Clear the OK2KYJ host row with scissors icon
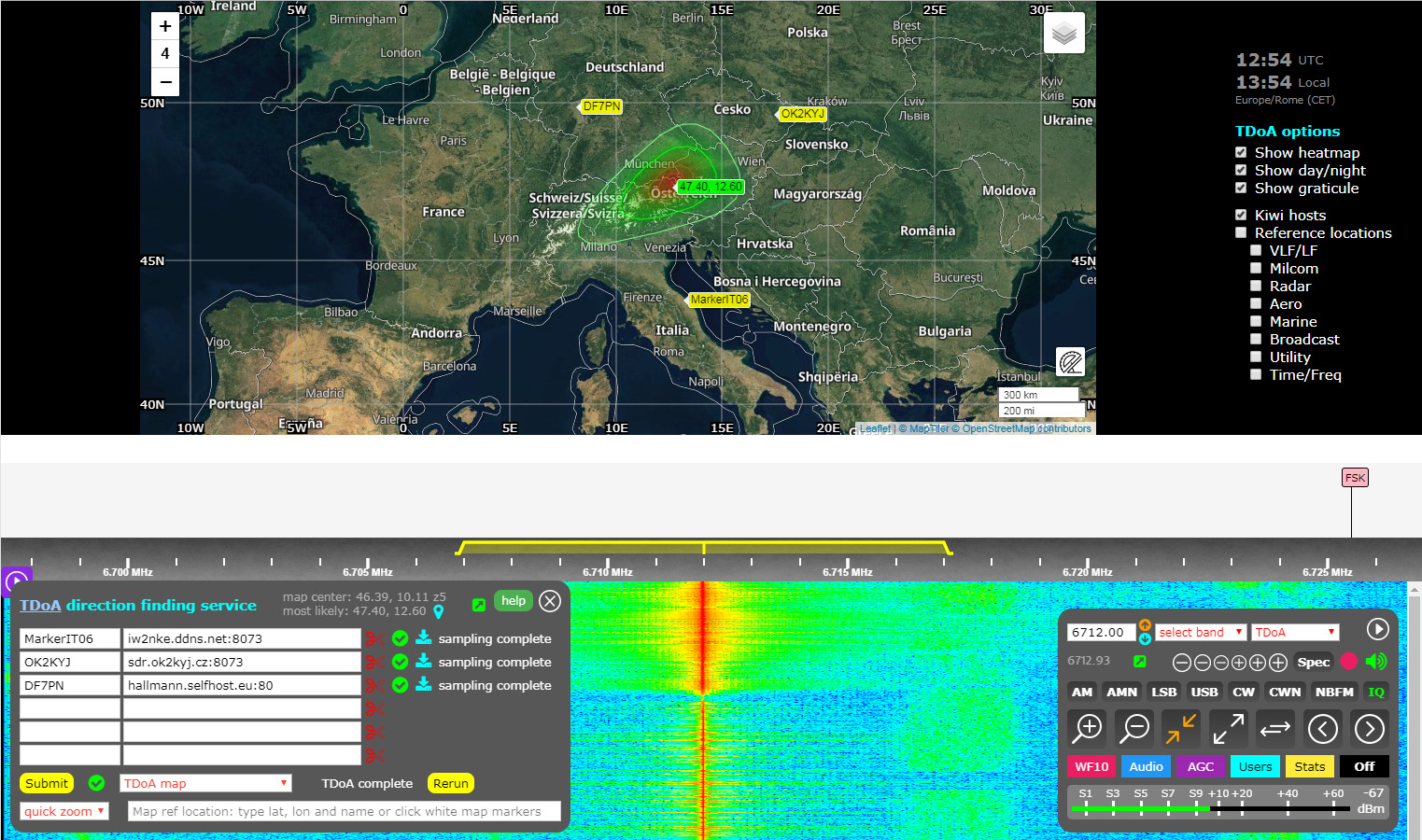 [374, 662]
